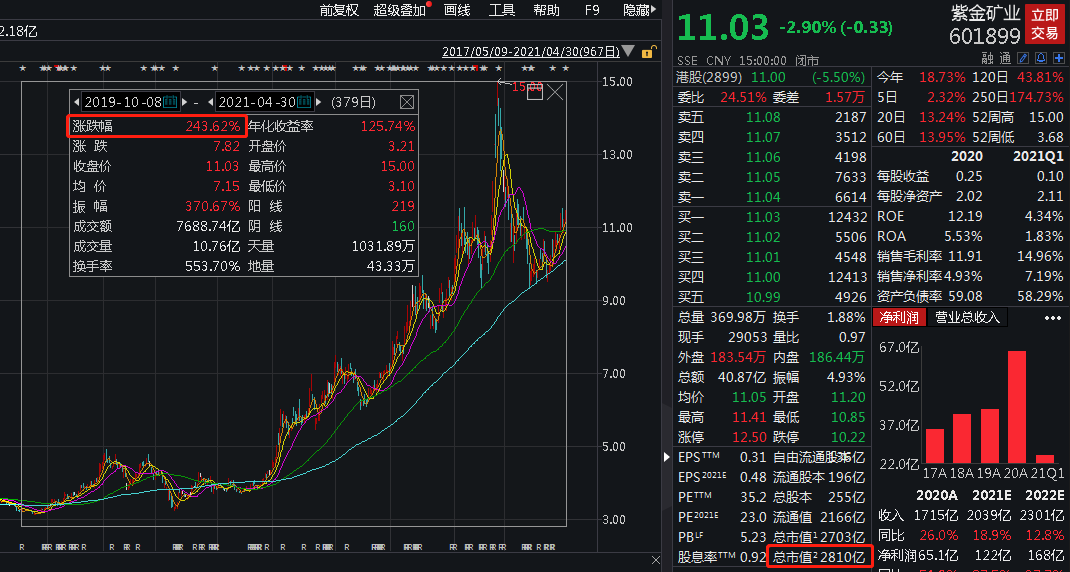Click the 2021Q1 column header
1070x572 pixels.
click(x=1036, y=156)
